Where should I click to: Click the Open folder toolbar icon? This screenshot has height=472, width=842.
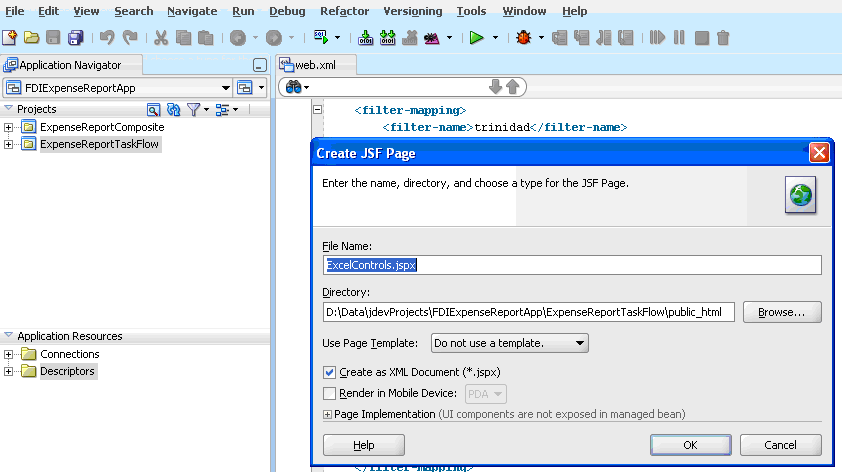(32, 38)
